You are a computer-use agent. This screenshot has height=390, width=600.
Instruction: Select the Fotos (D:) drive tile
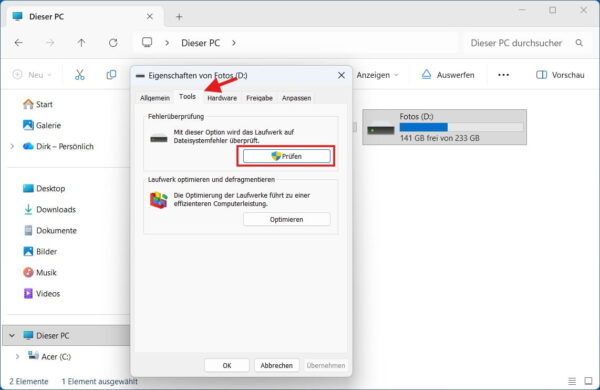444,127
